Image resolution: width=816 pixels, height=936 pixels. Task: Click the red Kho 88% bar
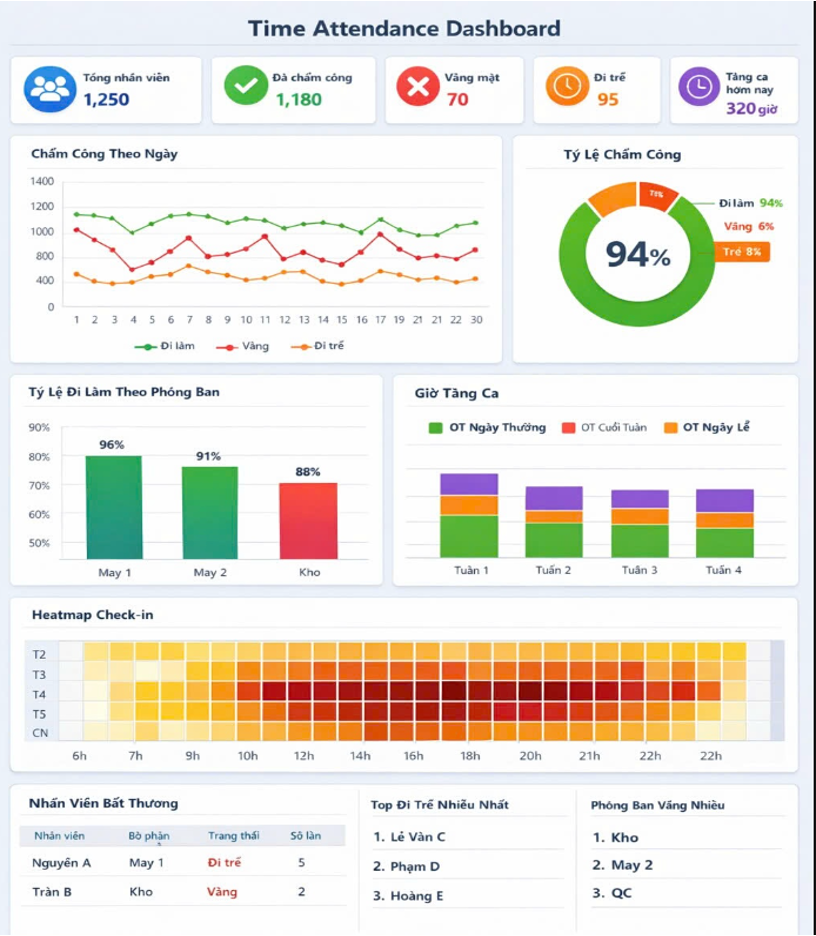coord(309,521)
